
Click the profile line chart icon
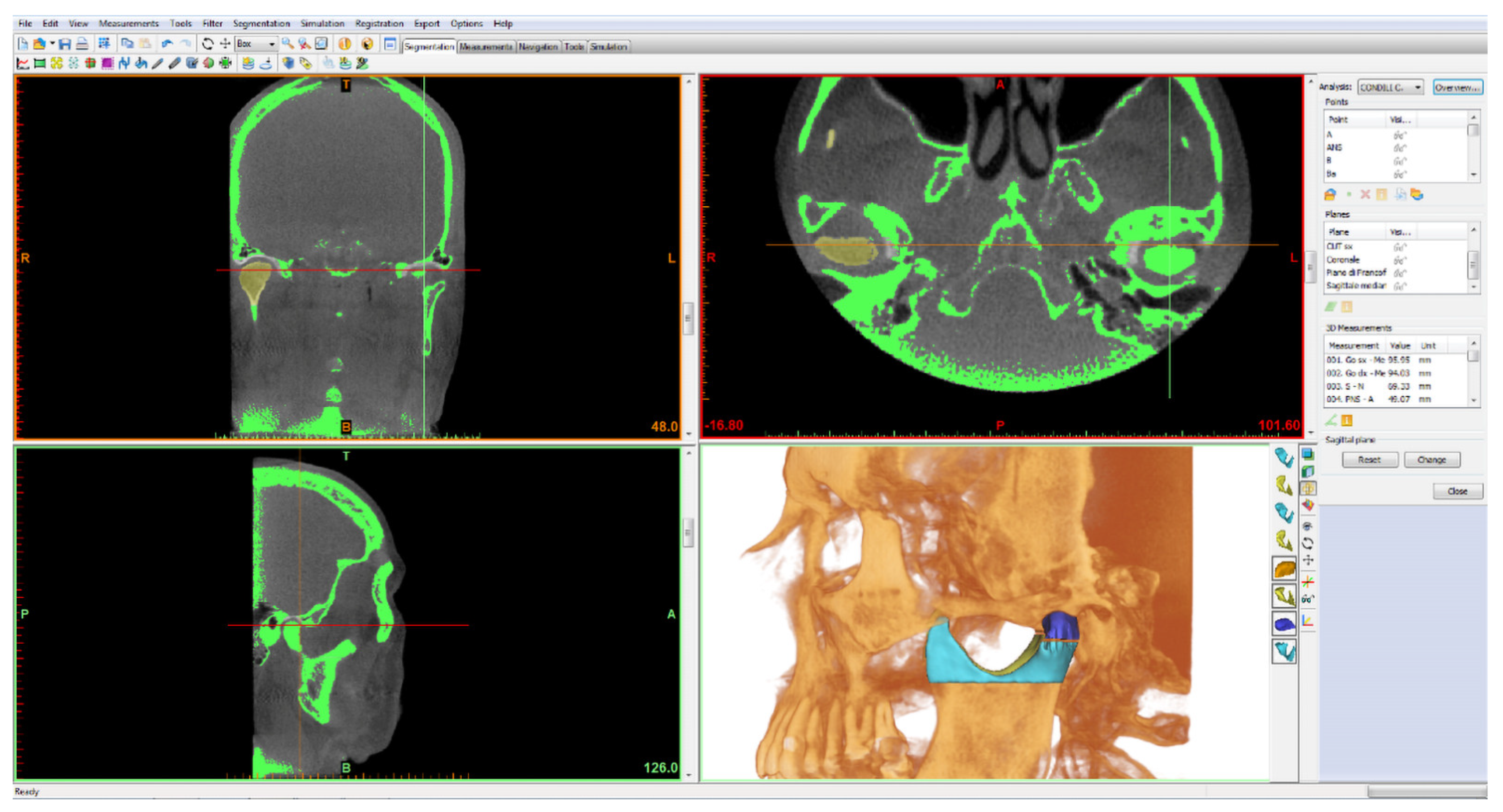23,64
